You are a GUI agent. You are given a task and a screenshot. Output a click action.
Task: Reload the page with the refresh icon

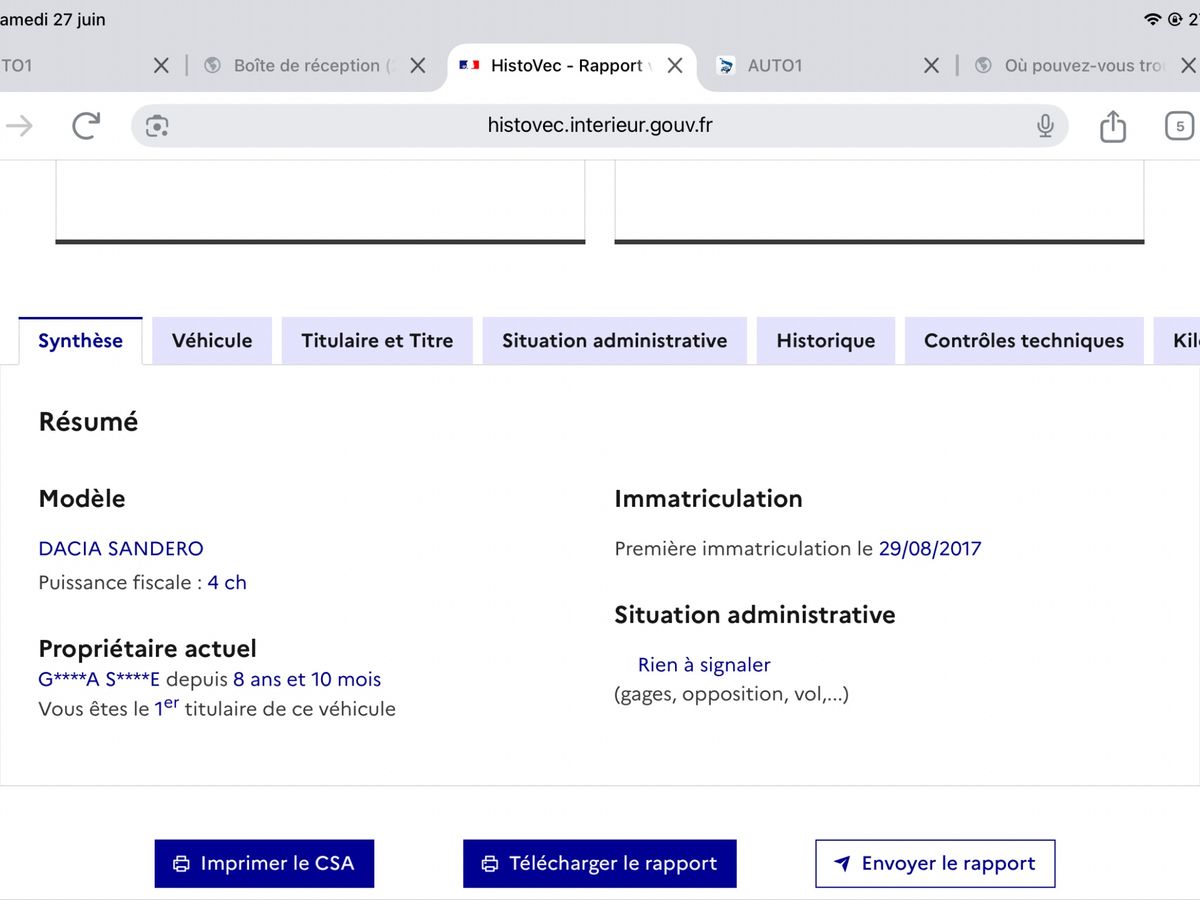click(x=86, y=125)
